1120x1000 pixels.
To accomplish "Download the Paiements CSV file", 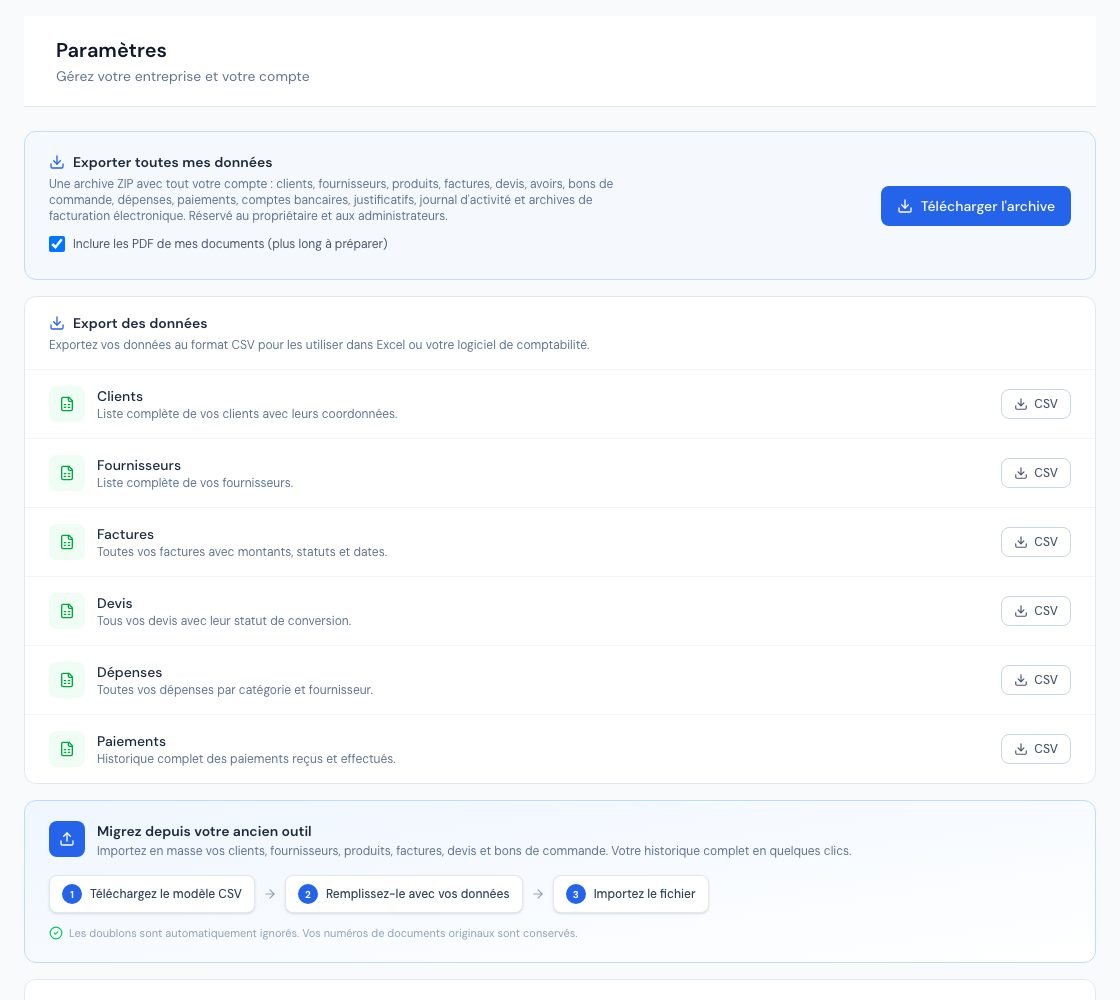I will pos(1035,749).
